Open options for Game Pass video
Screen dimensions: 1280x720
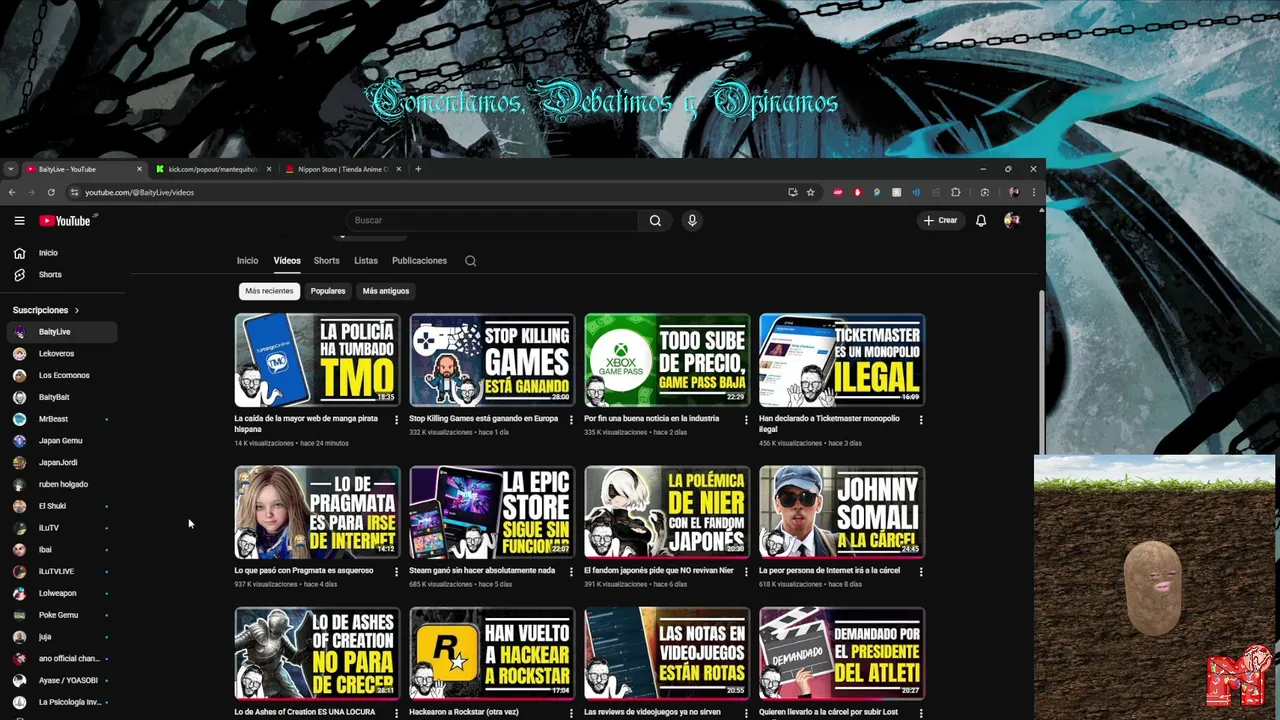click(x=746, y=420)
